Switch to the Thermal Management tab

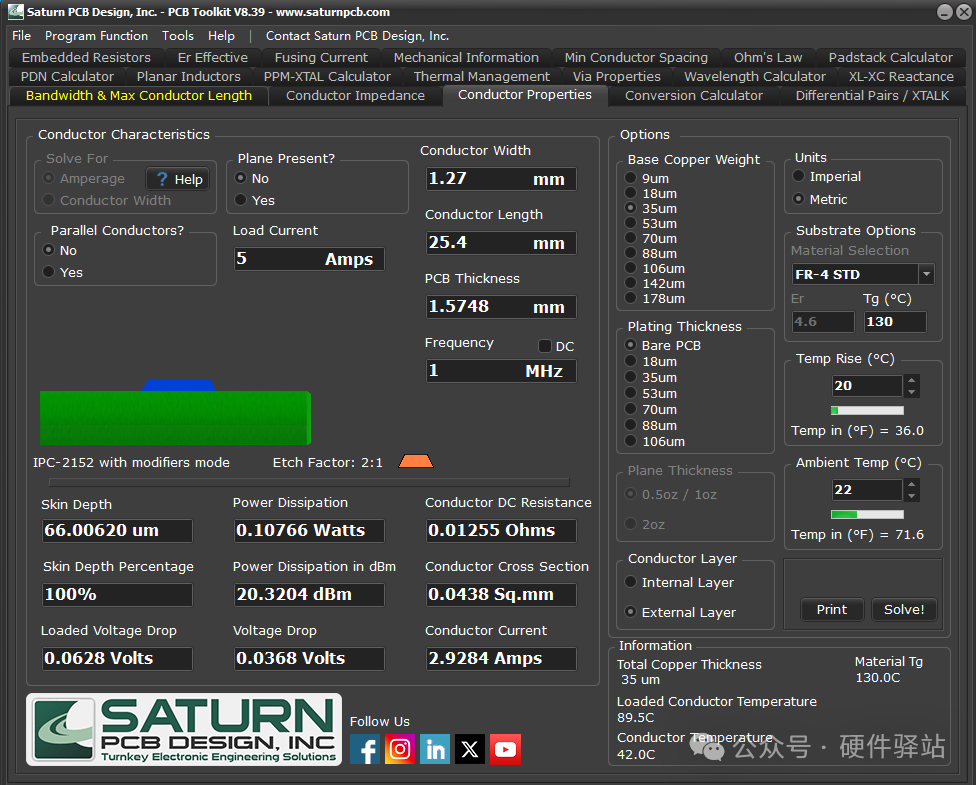(482, 77)
